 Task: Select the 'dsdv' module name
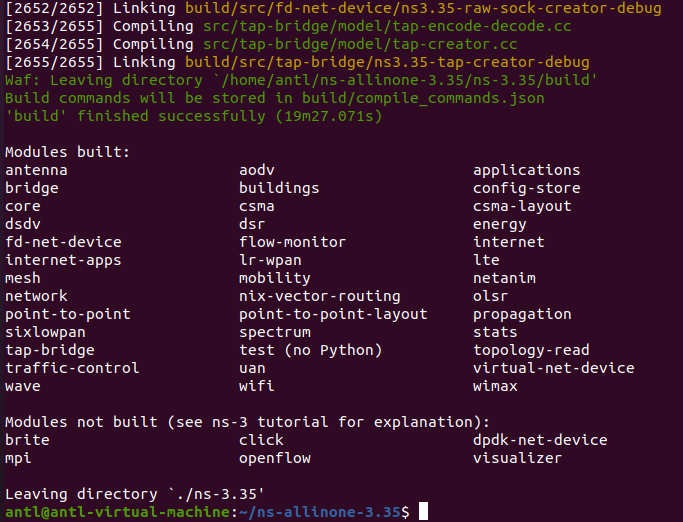23,224
